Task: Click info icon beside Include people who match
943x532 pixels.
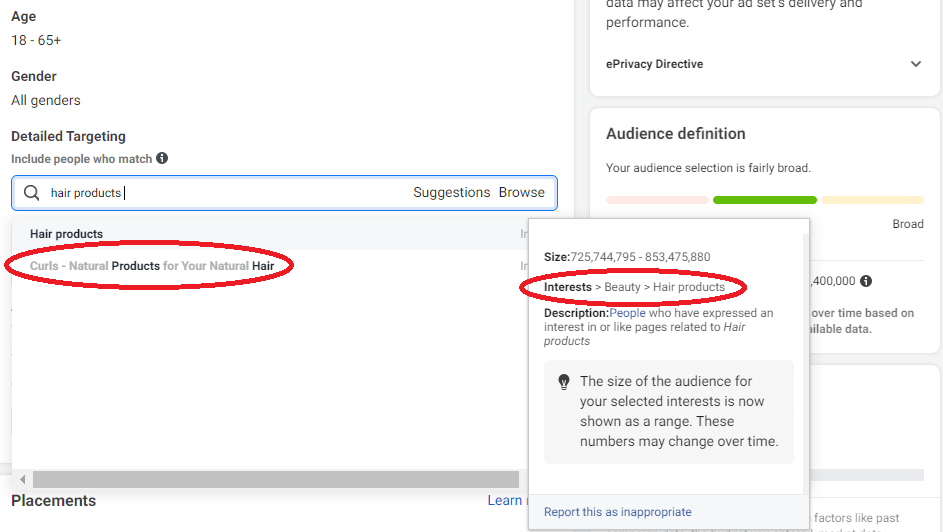Action: [x=162, y=158]
